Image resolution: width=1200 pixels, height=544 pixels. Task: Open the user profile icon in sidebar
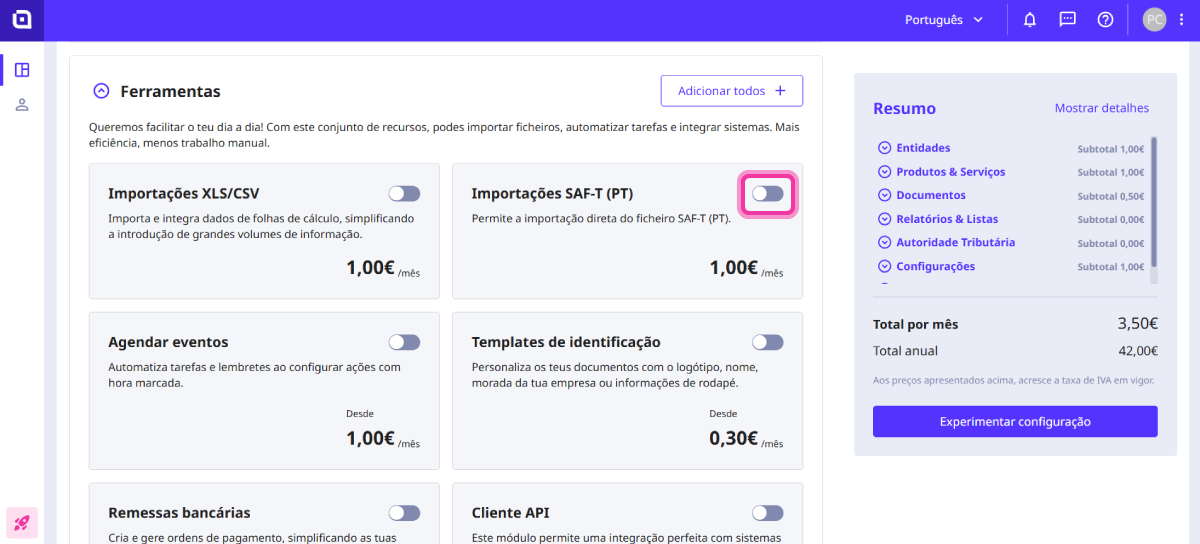click(x=22, y=105)
